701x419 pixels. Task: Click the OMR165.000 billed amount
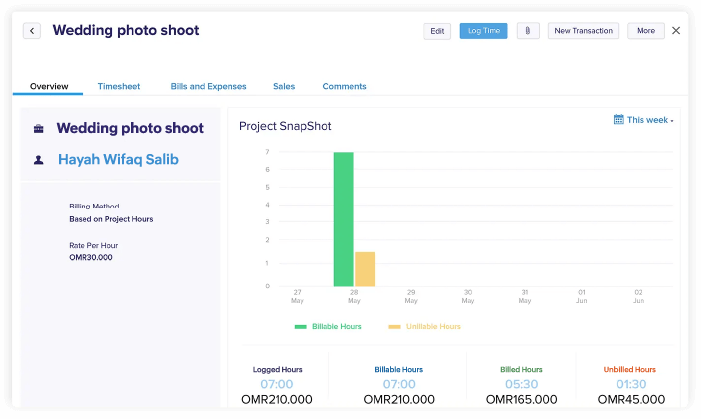[521, 399]
